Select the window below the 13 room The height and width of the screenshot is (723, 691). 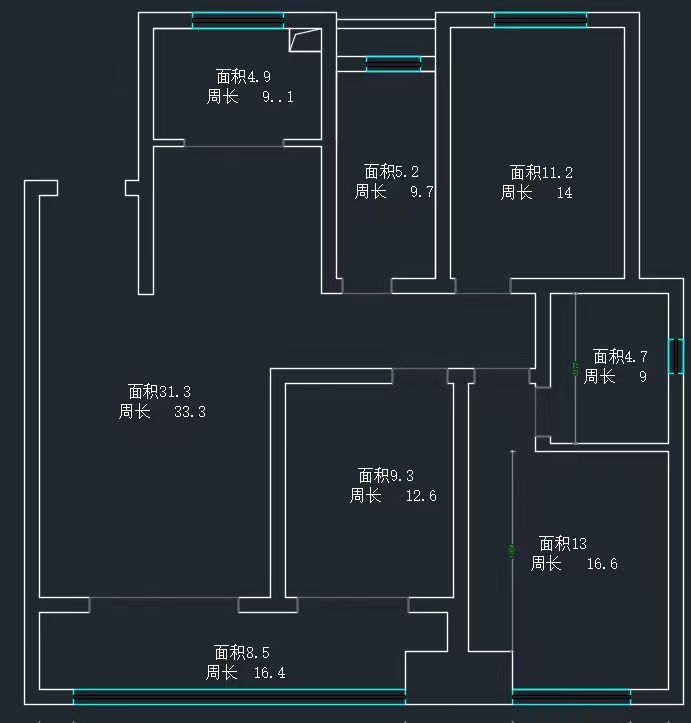coord(571,697)
